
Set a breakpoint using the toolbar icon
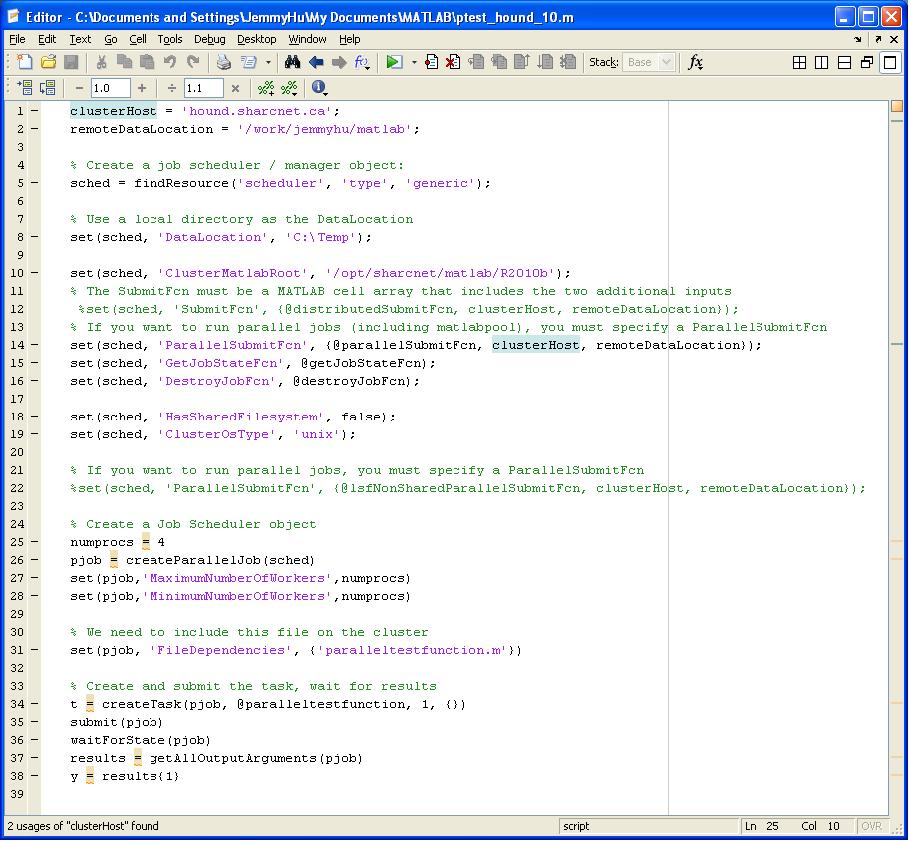(x=432, y=63)
